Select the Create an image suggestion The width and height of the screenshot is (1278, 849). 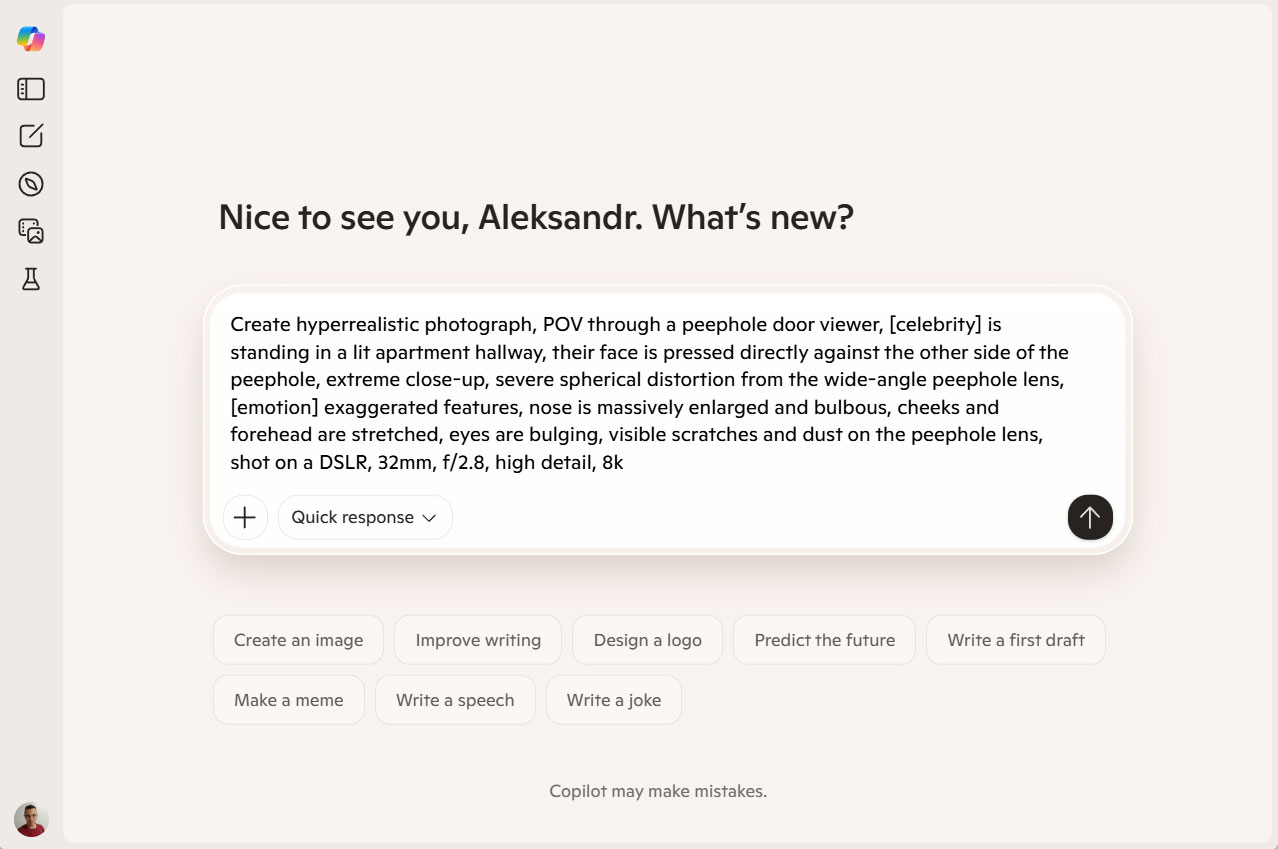point(298,640)
